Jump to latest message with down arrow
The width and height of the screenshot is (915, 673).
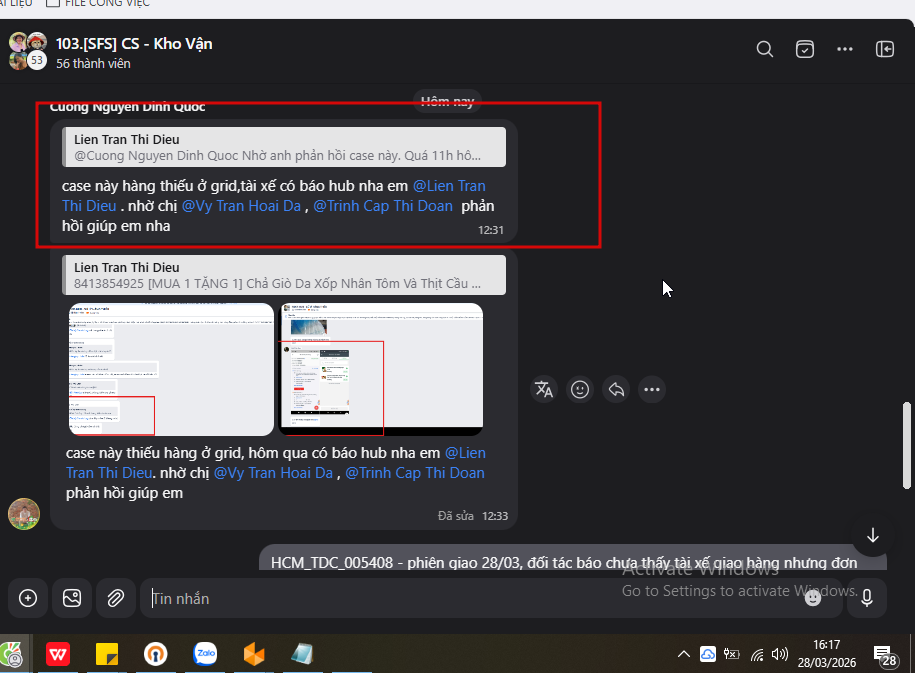click(872, 535)
